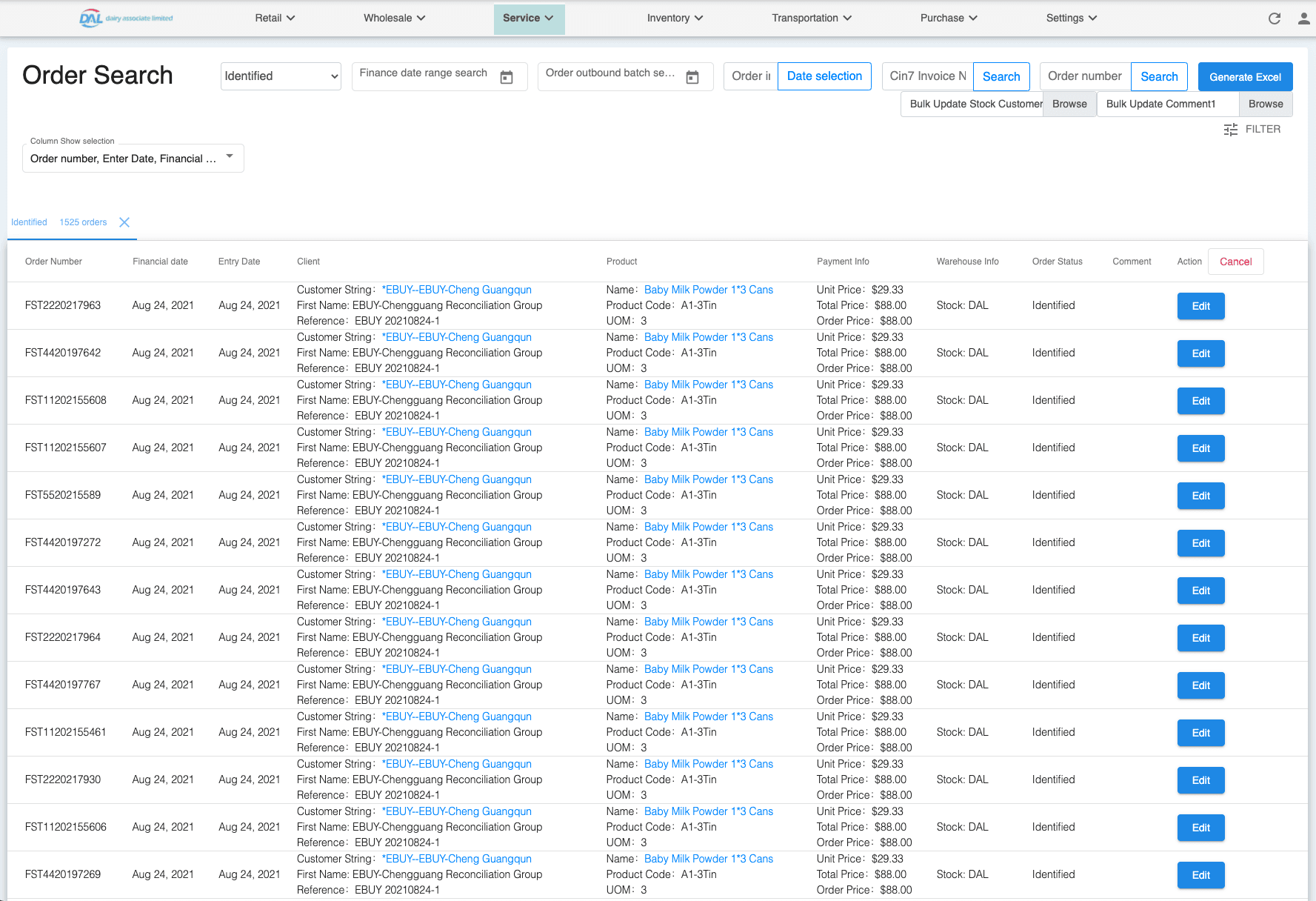The width and height of the screenshot is (1316, 901).
Task: Expand the Column Show selection dropdown
Action: coord(133,158)
